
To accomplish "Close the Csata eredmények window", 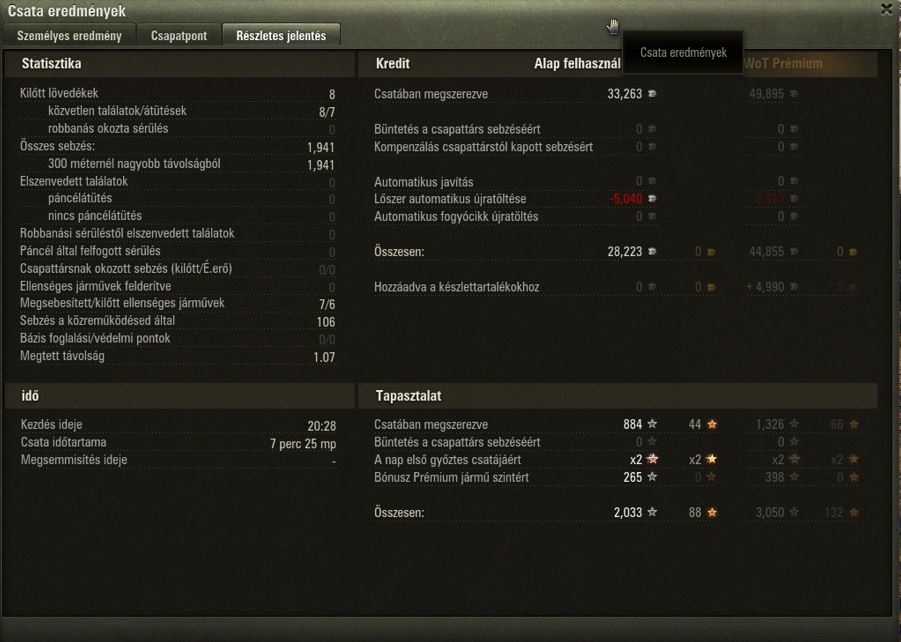I will coord(887,9).
